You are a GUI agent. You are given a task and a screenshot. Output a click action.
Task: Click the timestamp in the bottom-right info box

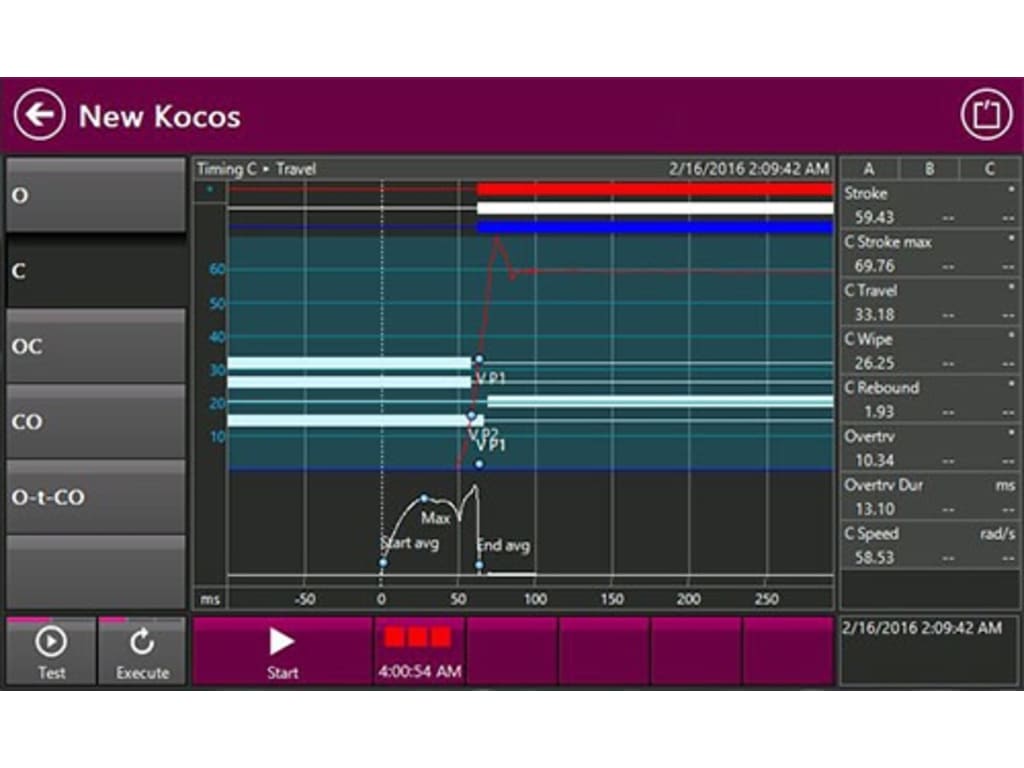tap(921, 628)
